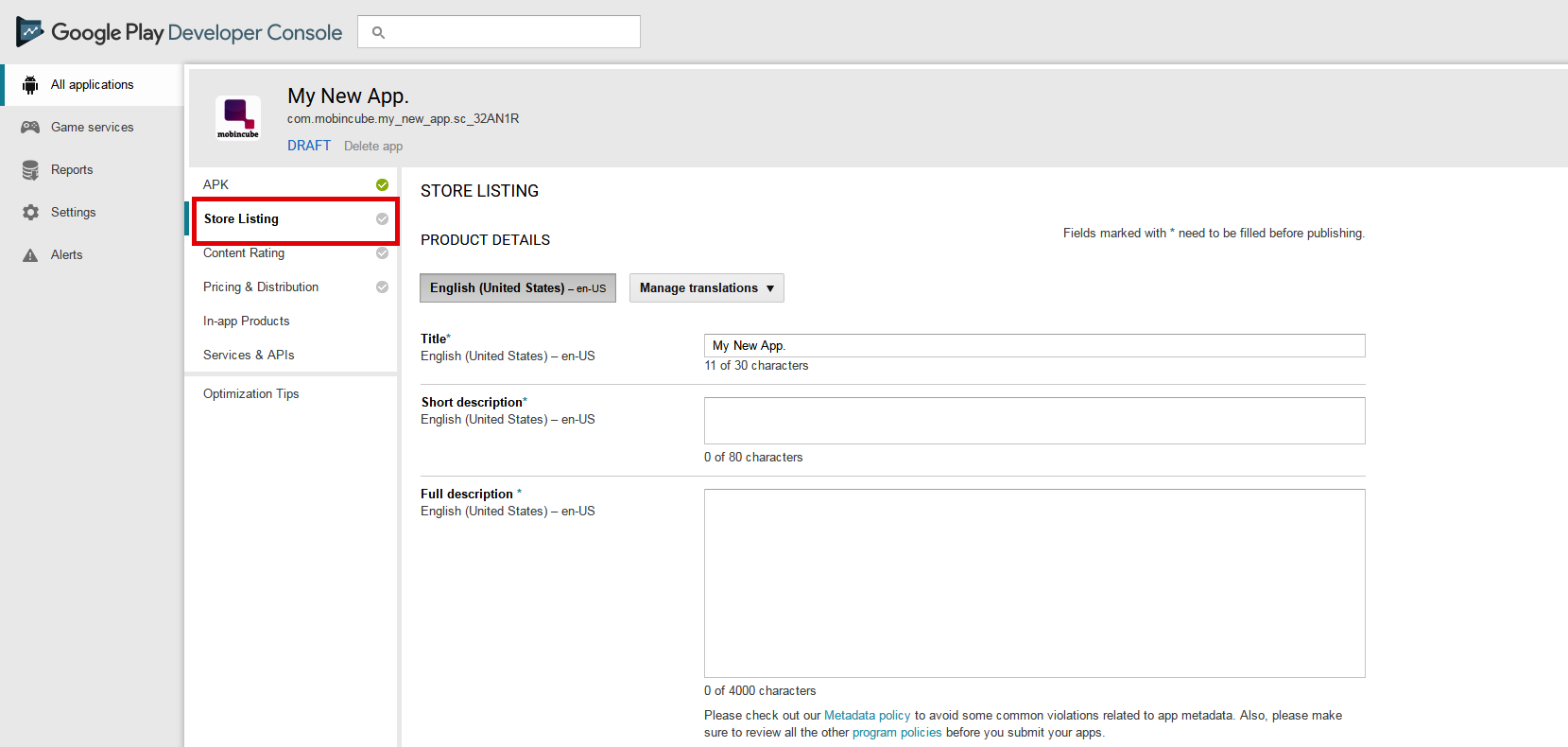Click the Title input field

click(x=1035, y=345)
